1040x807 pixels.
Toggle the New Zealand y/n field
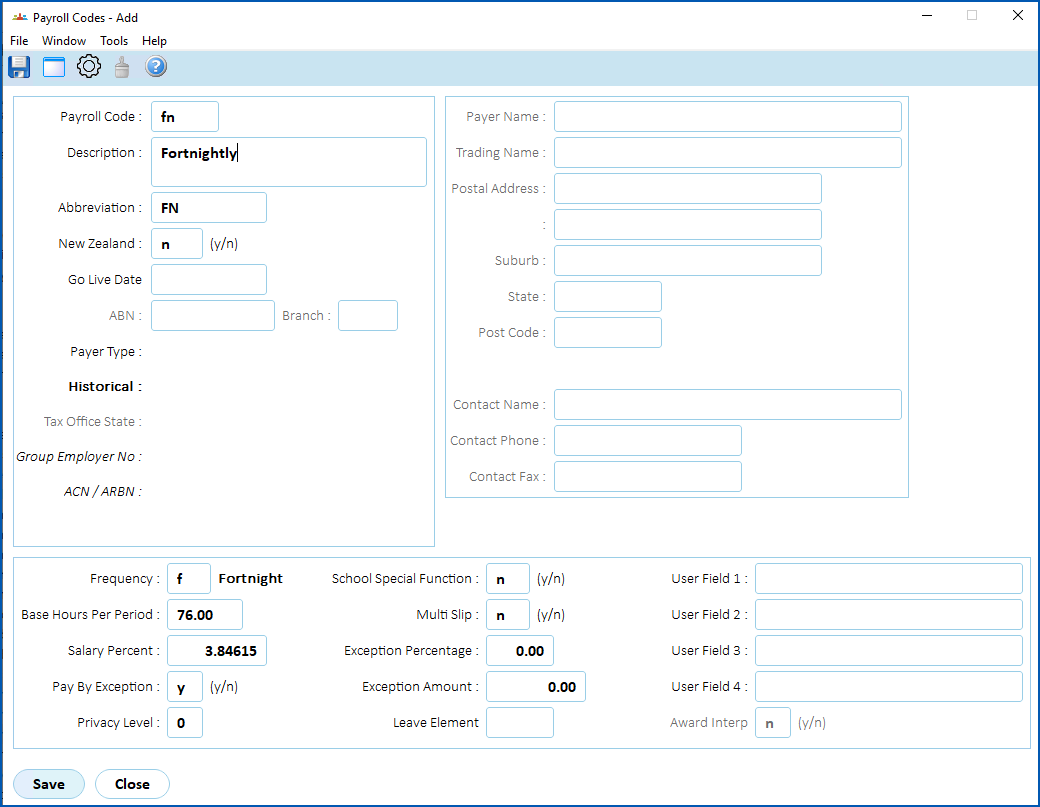[x=177, y=243]
